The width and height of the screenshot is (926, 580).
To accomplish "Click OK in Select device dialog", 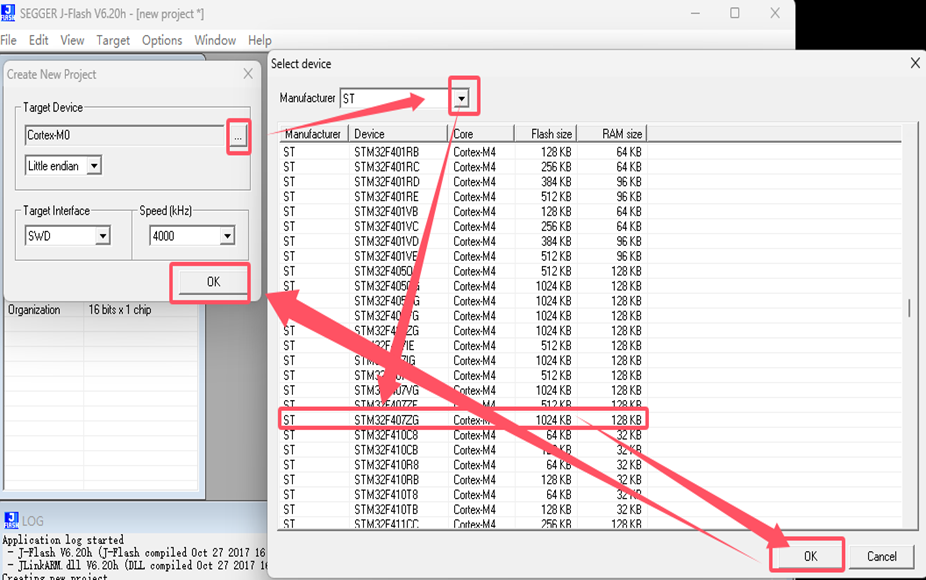I will (x=810, y=556).
